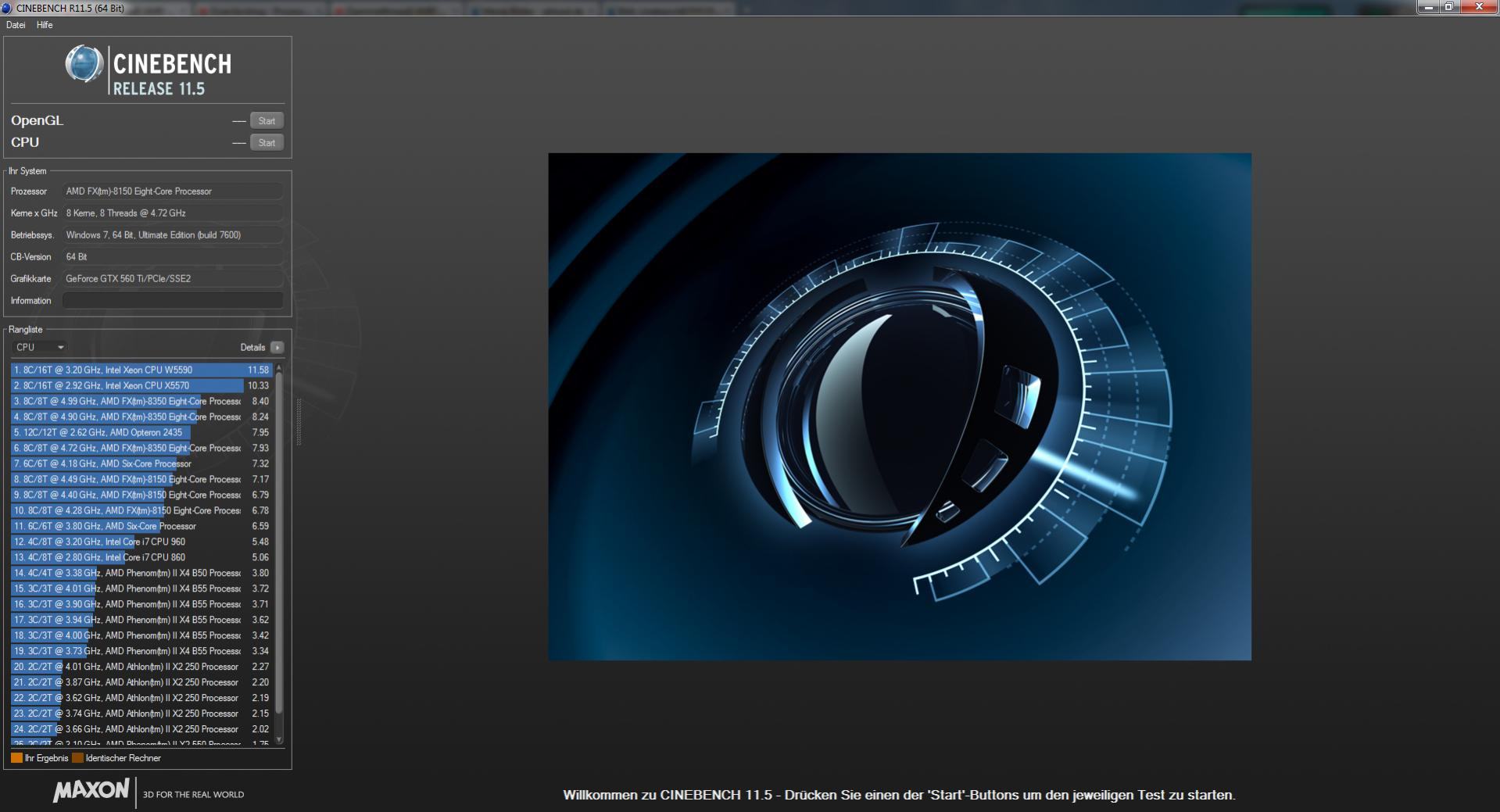The image size is (1500, 812).
Task: Click the Identischer Rechner legend label
Action: pyautogui.click(x=124, y=758)
